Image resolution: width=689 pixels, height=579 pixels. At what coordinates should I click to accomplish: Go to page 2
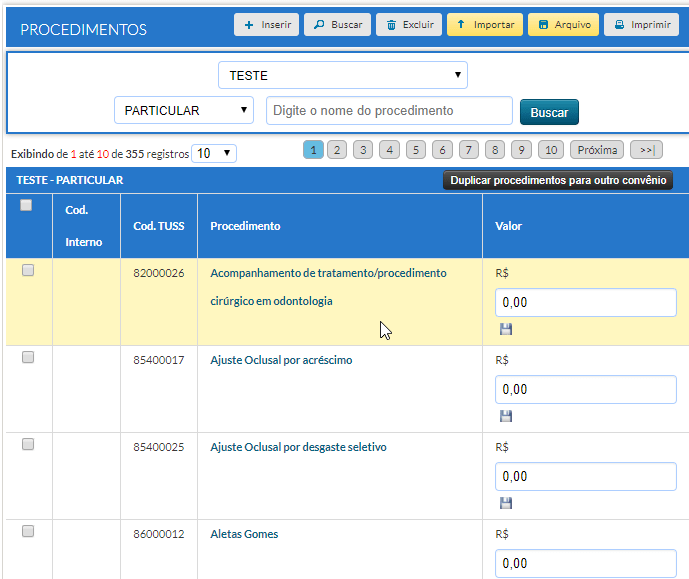(337, 150)
